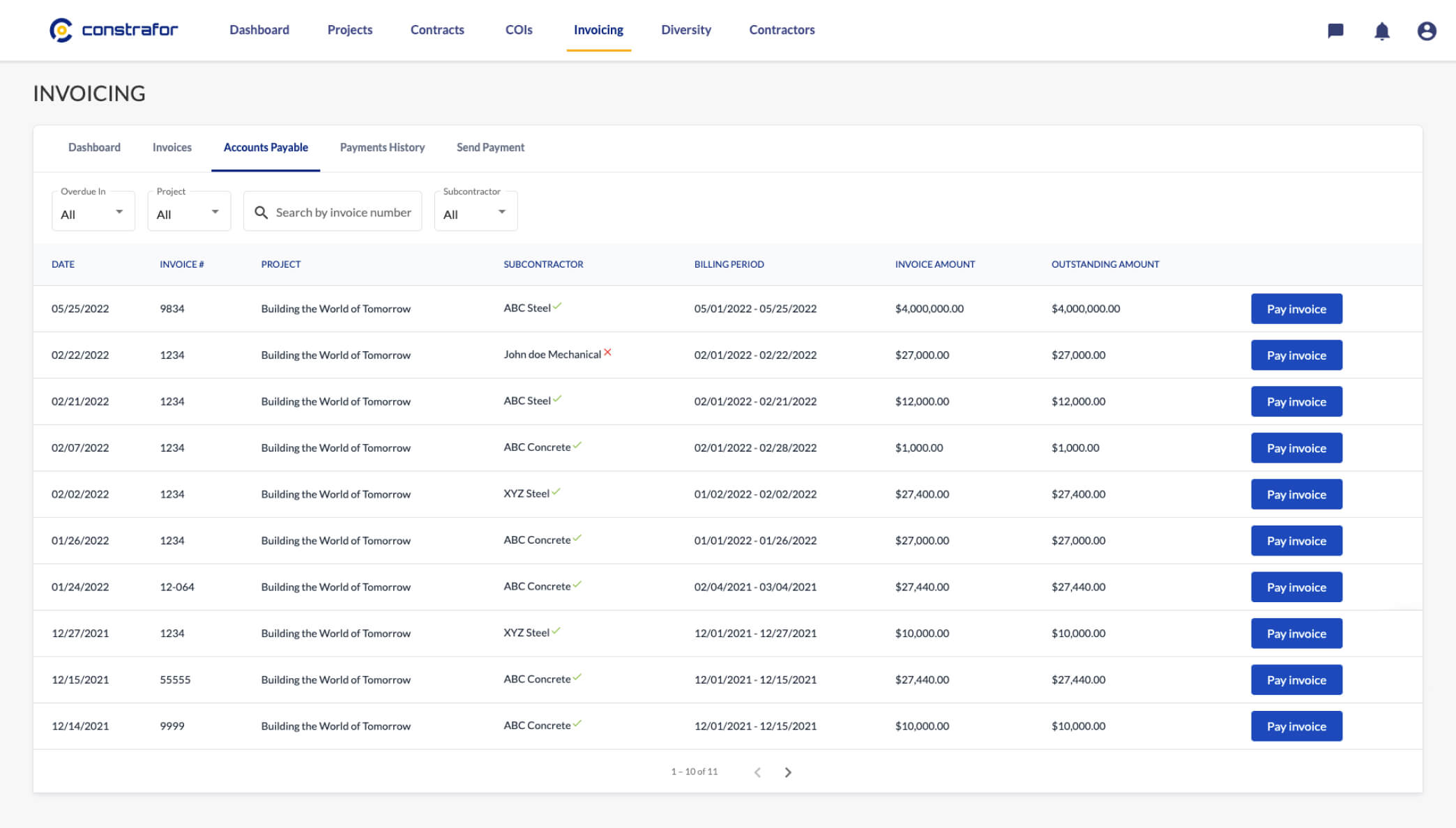1456x828 pixels.
Task: Click green checkmark beside ABC Concrete on 02/07/2022 row
Action: (x=577, y=445)
